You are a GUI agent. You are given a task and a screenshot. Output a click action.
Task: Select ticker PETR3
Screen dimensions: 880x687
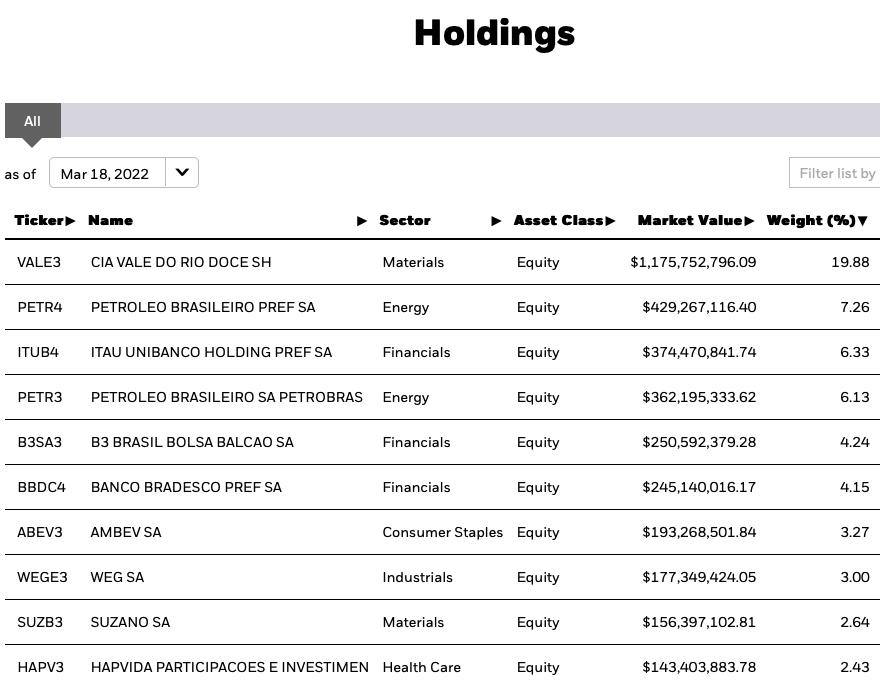[x=40, y=397]
